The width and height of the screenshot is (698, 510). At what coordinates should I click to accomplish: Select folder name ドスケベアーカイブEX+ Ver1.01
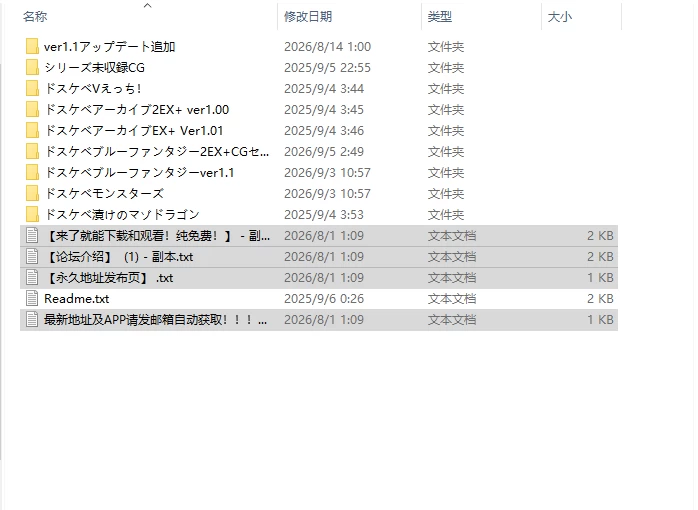coord(134,130)
